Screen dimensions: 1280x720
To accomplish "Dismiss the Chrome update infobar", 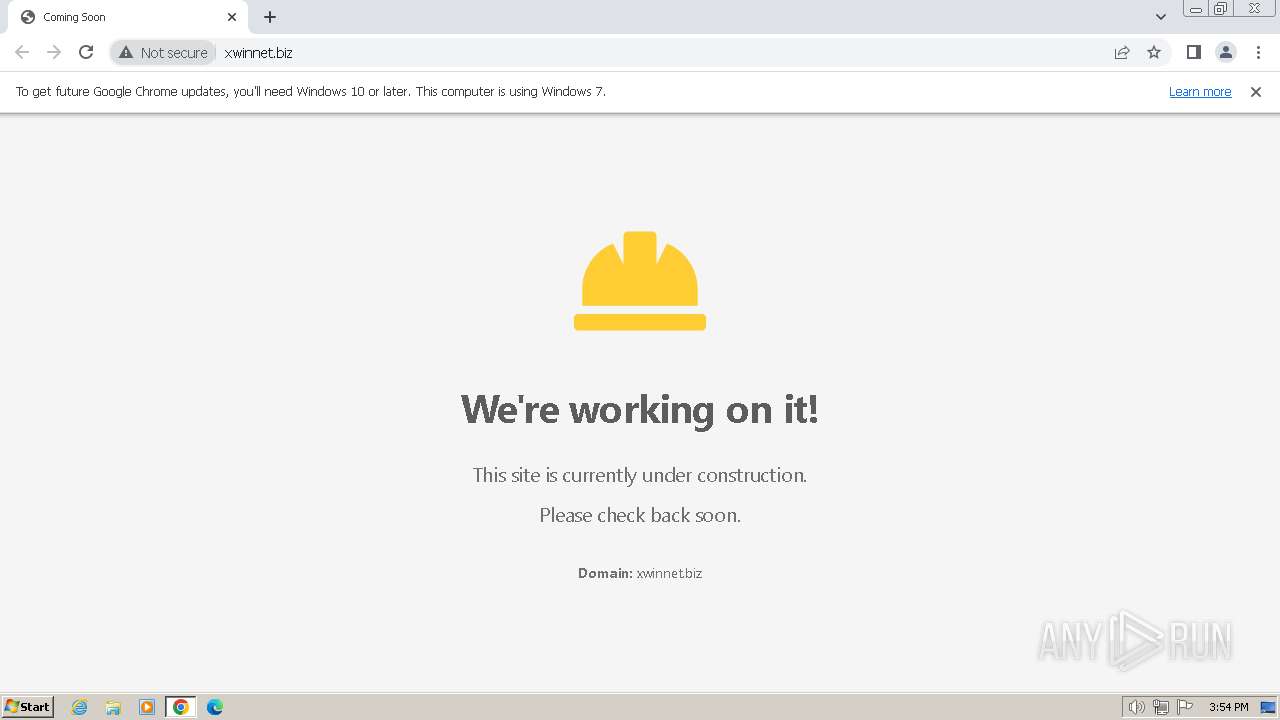I will coord(1256,91).
